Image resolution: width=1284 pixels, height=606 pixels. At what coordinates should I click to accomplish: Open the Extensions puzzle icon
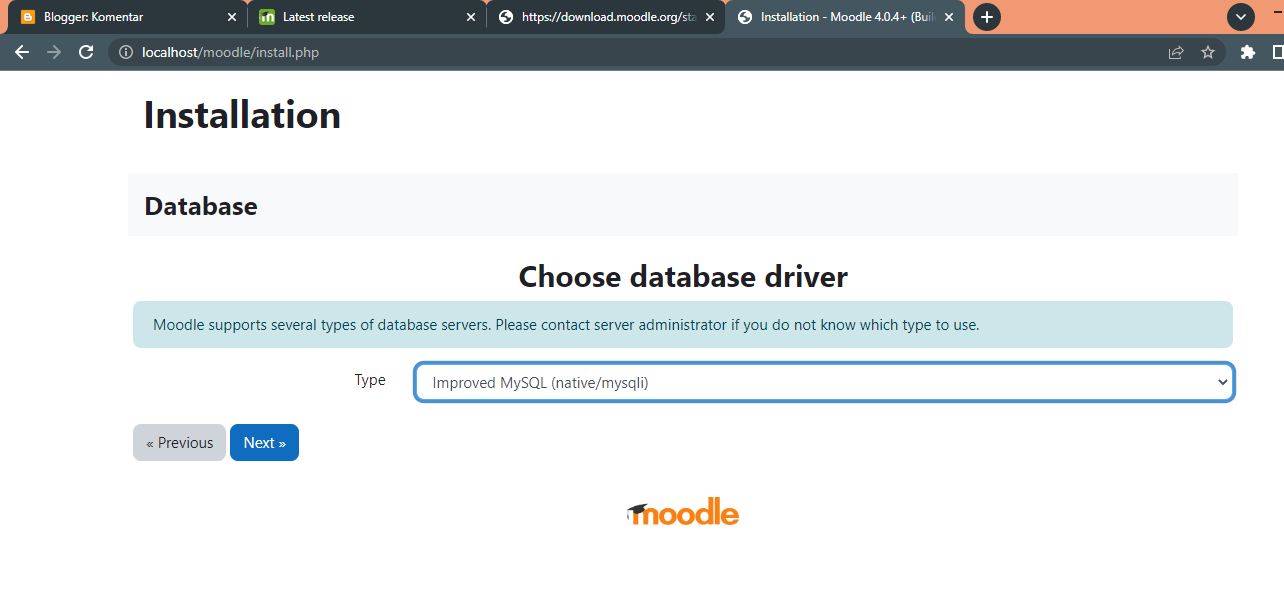point(1247,52)
